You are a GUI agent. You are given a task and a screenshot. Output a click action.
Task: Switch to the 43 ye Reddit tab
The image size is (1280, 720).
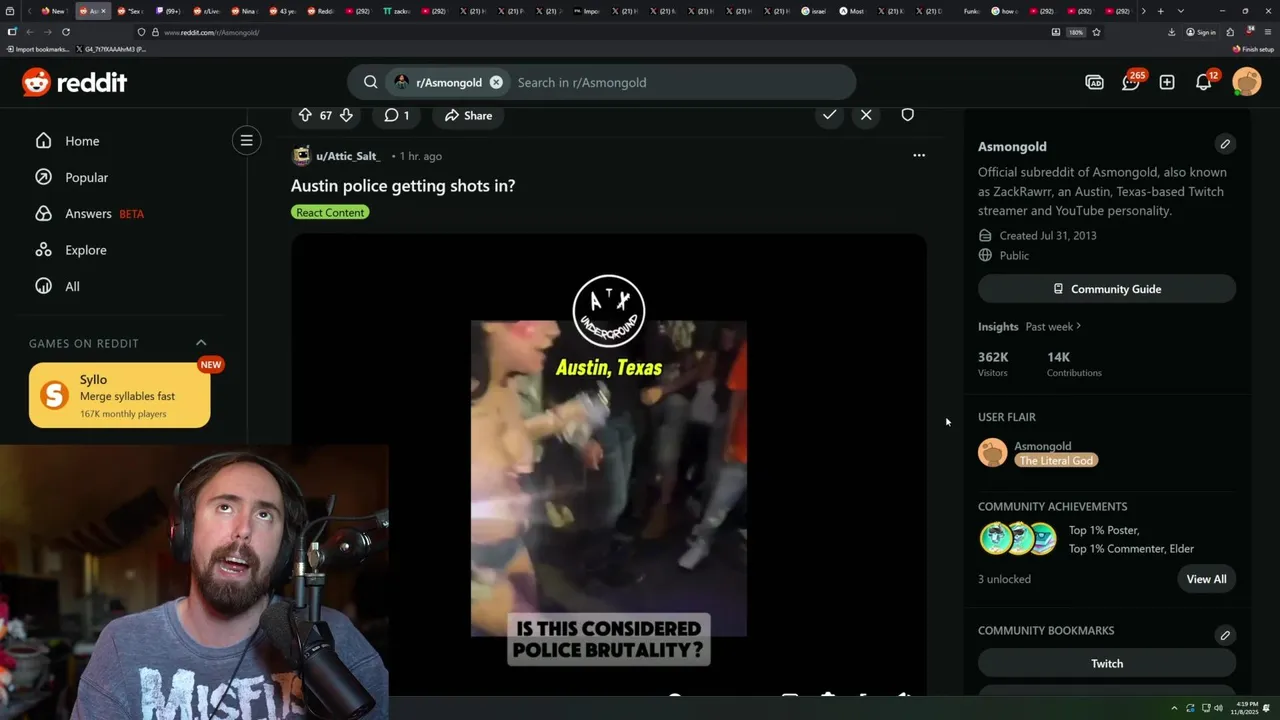(x=284, y=11)
